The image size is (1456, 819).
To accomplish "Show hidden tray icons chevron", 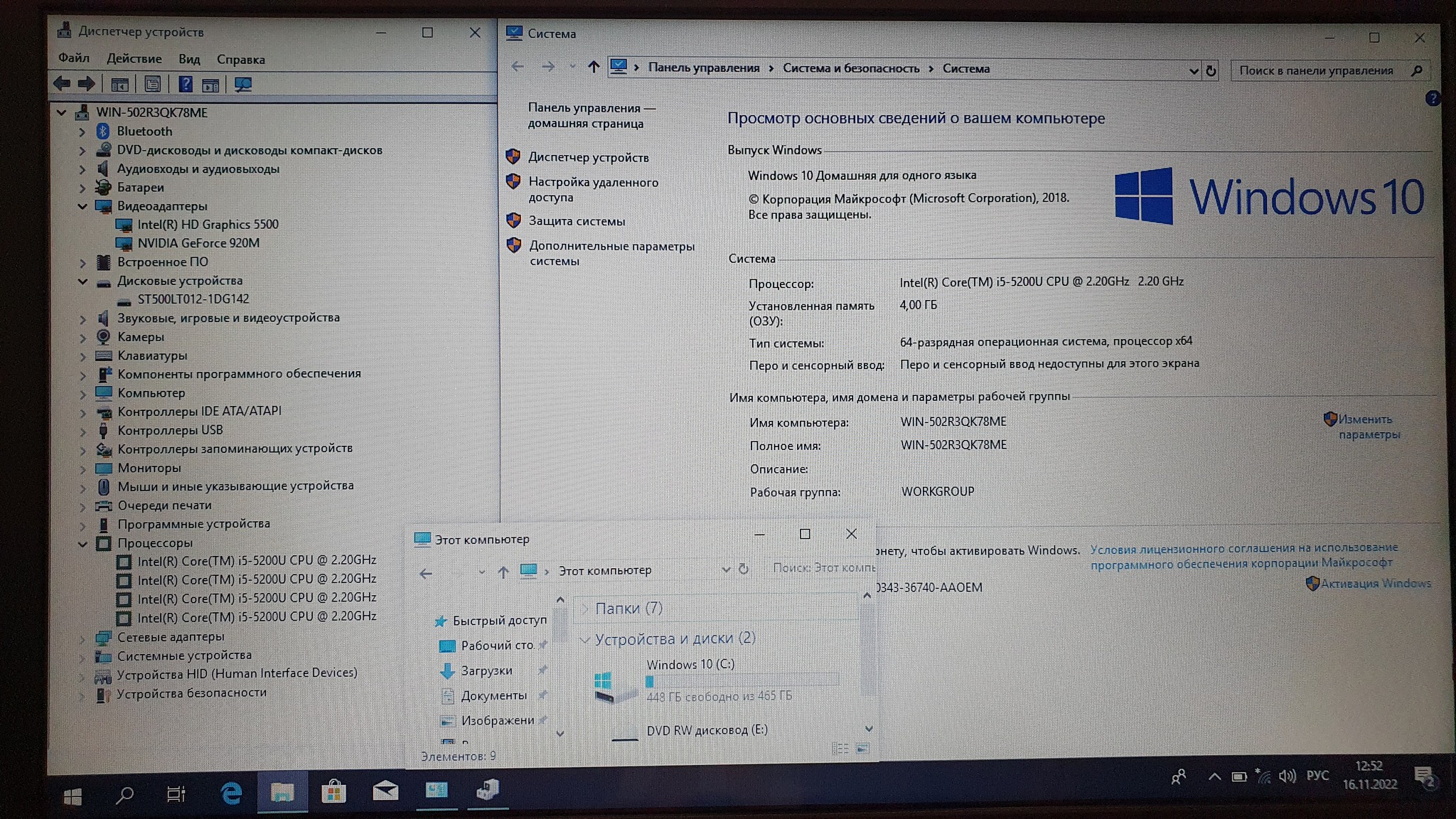I will pos(1214,776).
